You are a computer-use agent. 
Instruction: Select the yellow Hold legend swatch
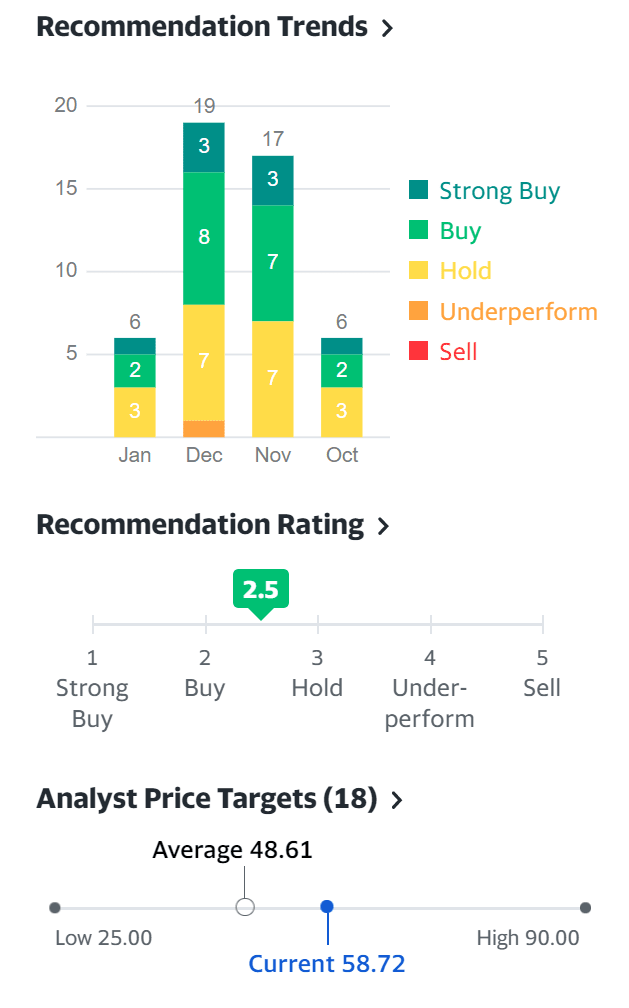[x=419, y=271]
